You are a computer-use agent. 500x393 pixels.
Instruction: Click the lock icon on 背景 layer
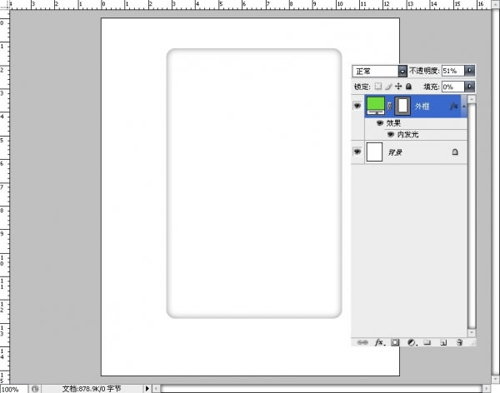point(455,152)
